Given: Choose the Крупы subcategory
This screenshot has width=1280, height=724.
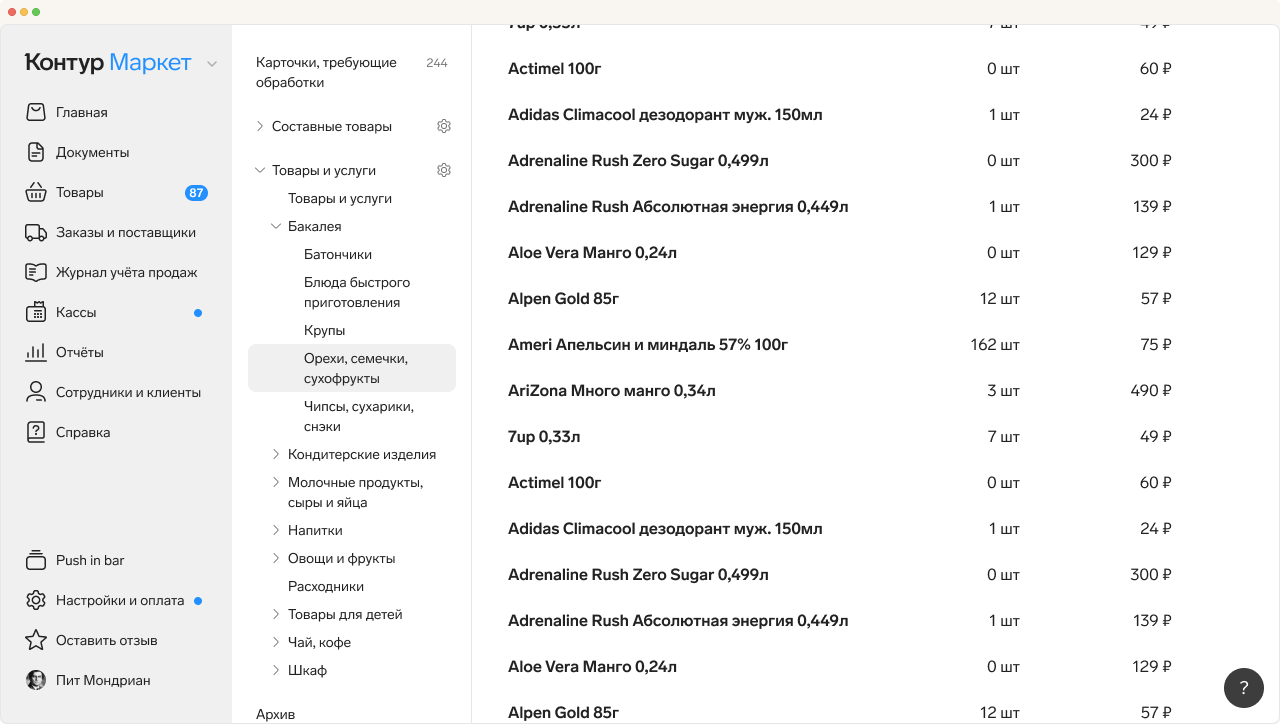Looking at the screenshot, I should (325, 330).
